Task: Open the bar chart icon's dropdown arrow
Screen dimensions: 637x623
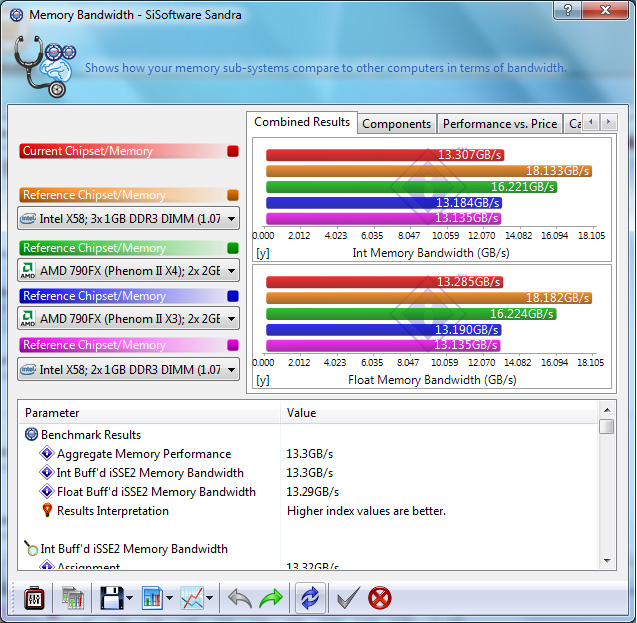Action: point(169,598)
